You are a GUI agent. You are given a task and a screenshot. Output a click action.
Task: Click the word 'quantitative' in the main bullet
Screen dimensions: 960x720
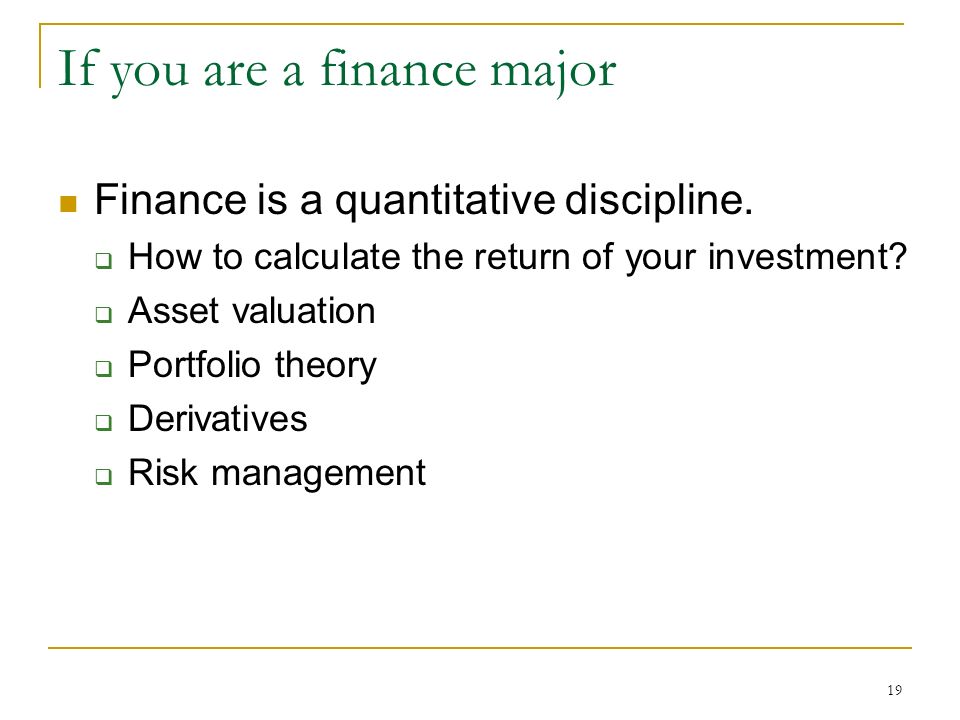coord(445,202)
